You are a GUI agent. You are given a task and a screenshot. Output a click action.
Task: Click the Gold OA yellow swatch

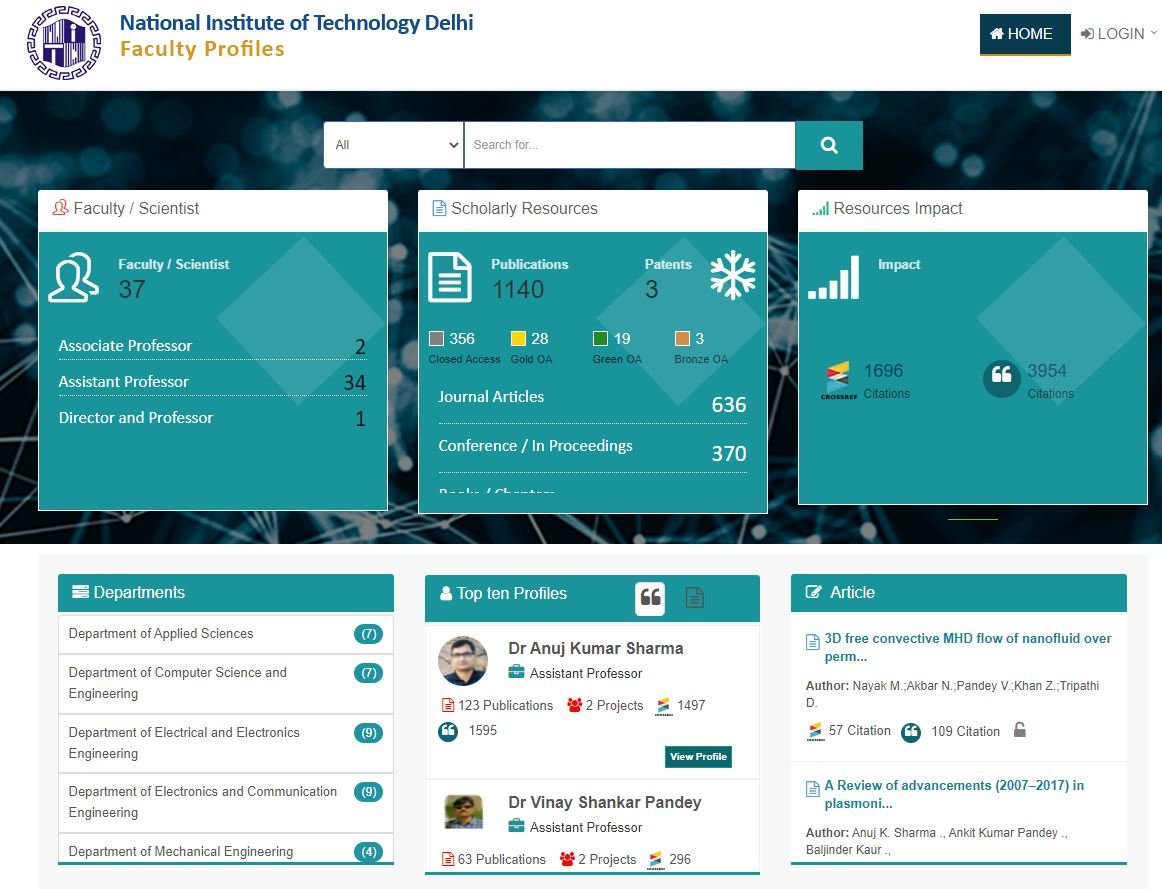[518, 339]
